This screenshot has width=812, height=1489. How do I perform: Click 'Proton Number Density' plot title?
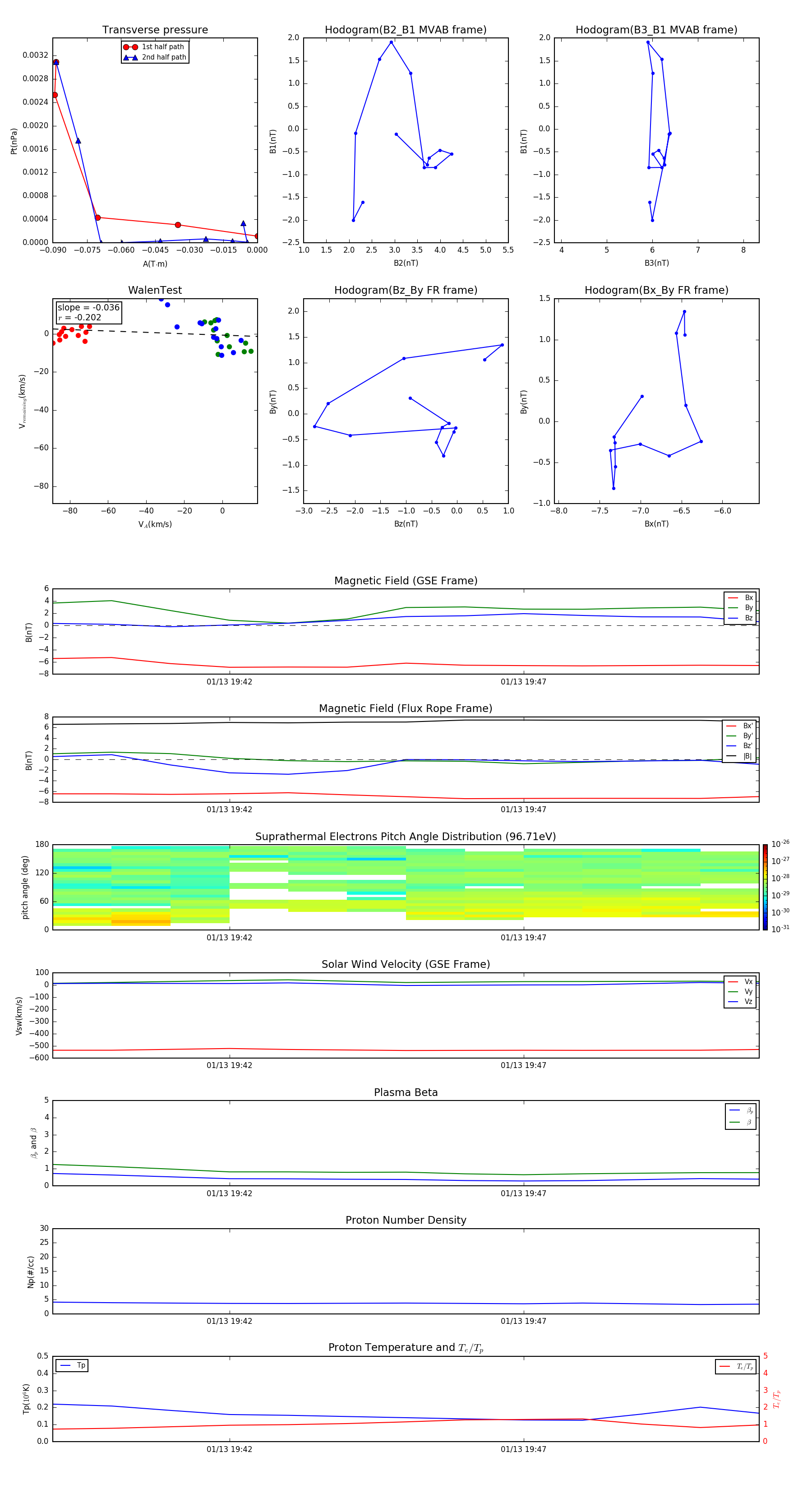406,1220
